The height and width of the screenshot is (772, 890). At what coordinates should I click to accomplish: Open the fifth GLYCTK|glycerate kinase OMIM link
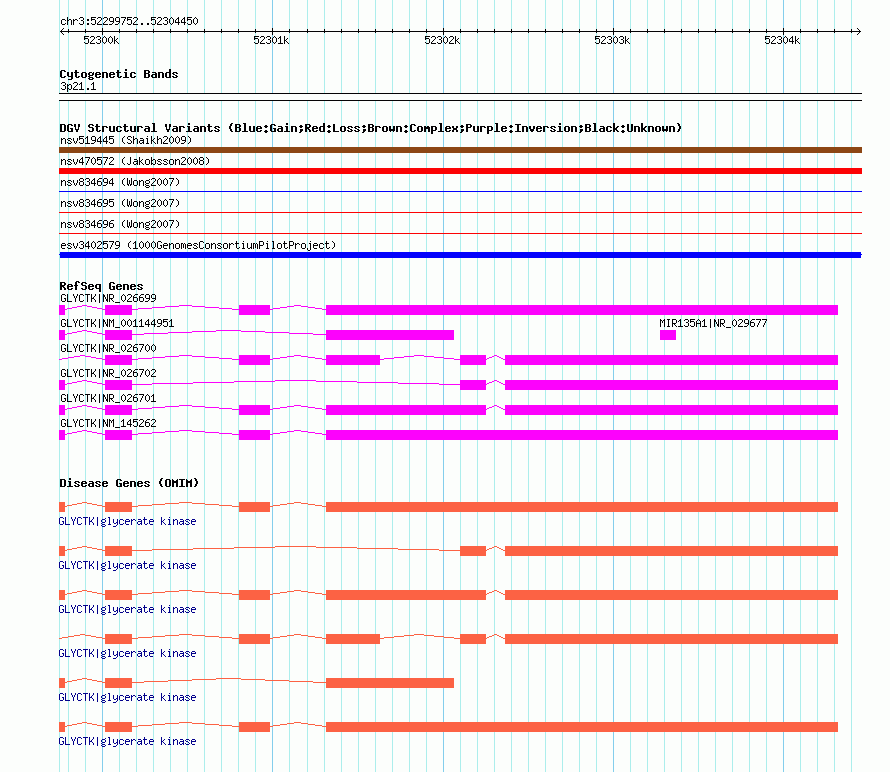[x=127, y=697]
